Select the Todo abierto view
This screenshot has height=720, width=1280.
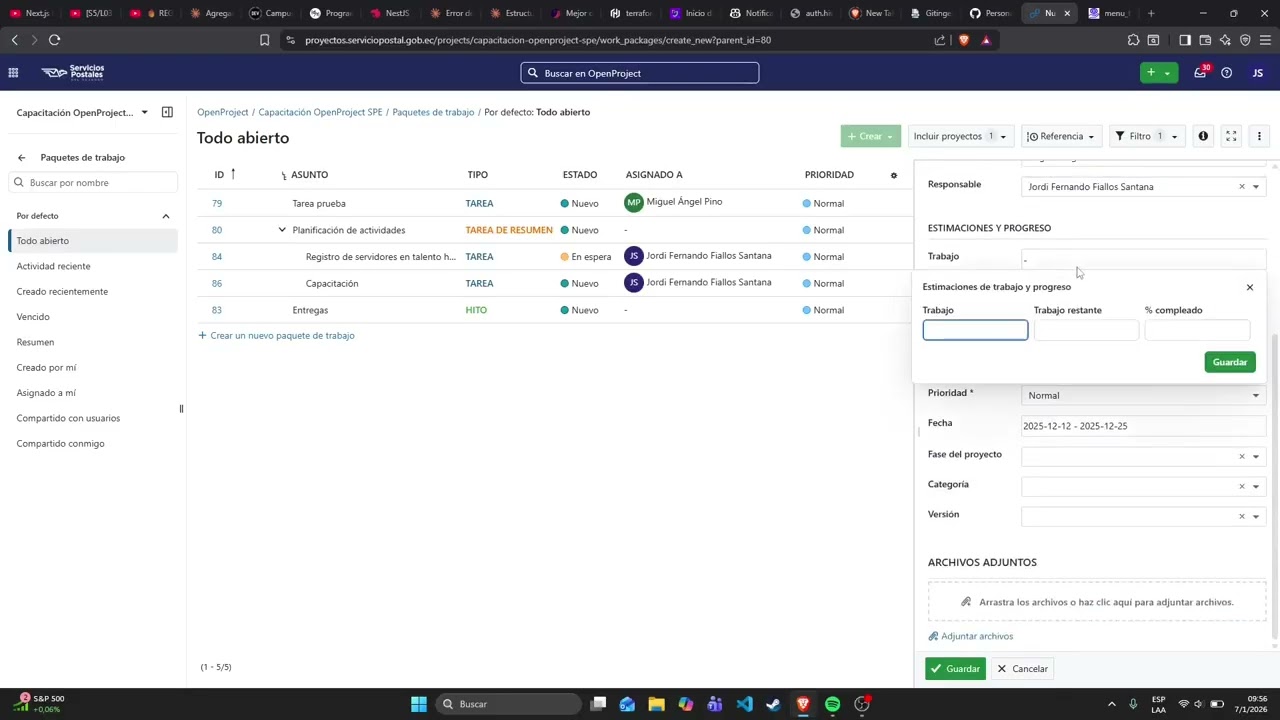[x=93, y=241]
